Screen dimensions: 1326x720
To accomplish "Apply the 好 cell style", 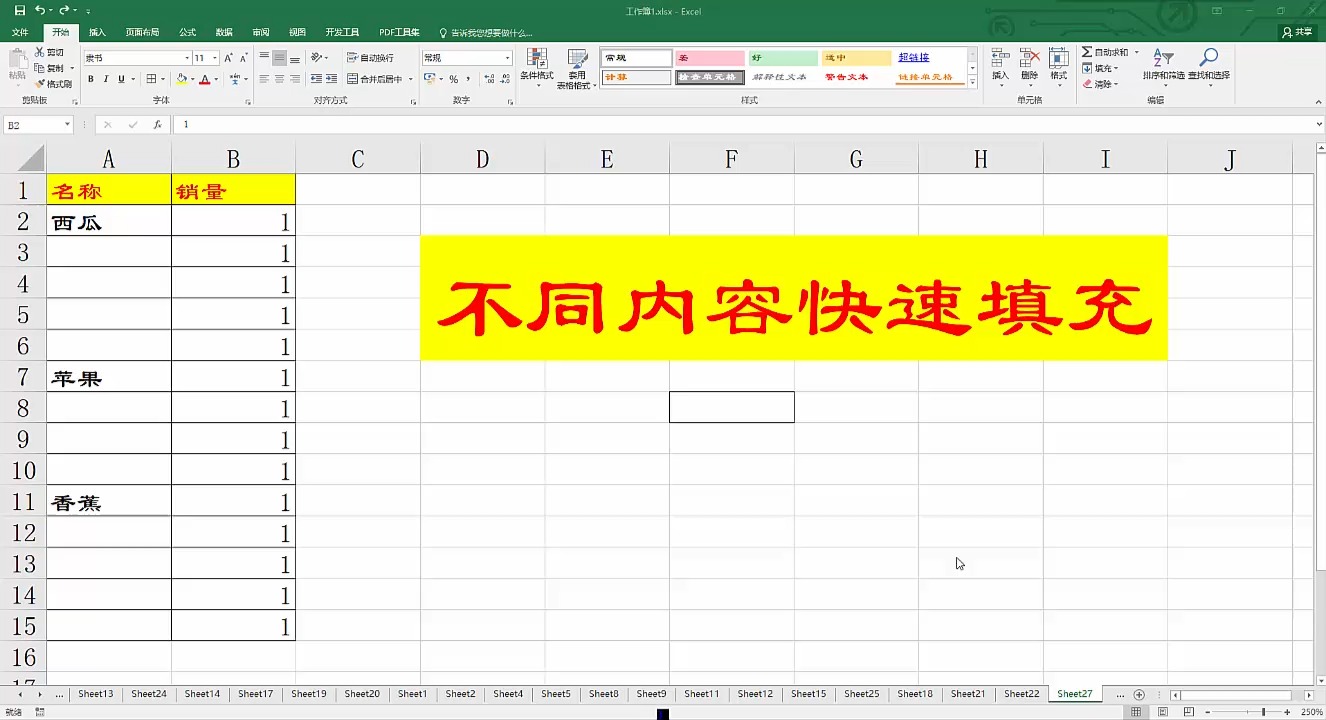I will 783,58.
